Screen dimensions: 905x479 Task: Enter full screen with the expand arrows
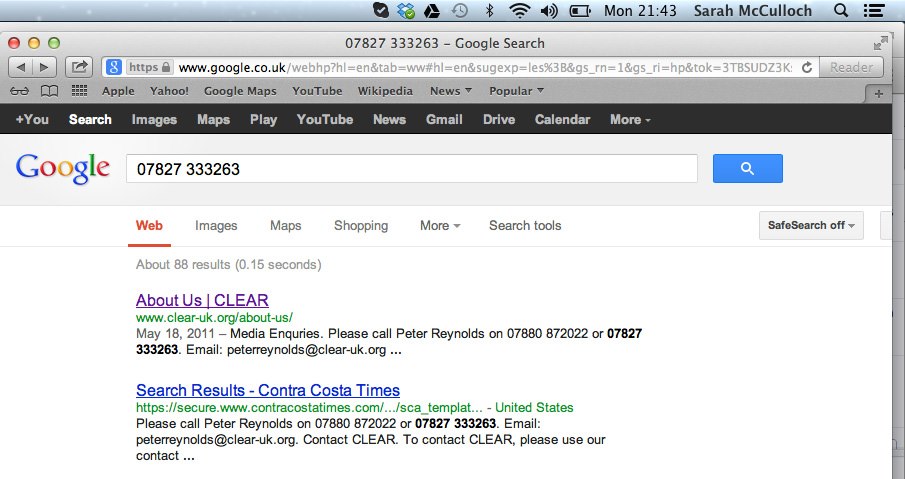[881, 43]
